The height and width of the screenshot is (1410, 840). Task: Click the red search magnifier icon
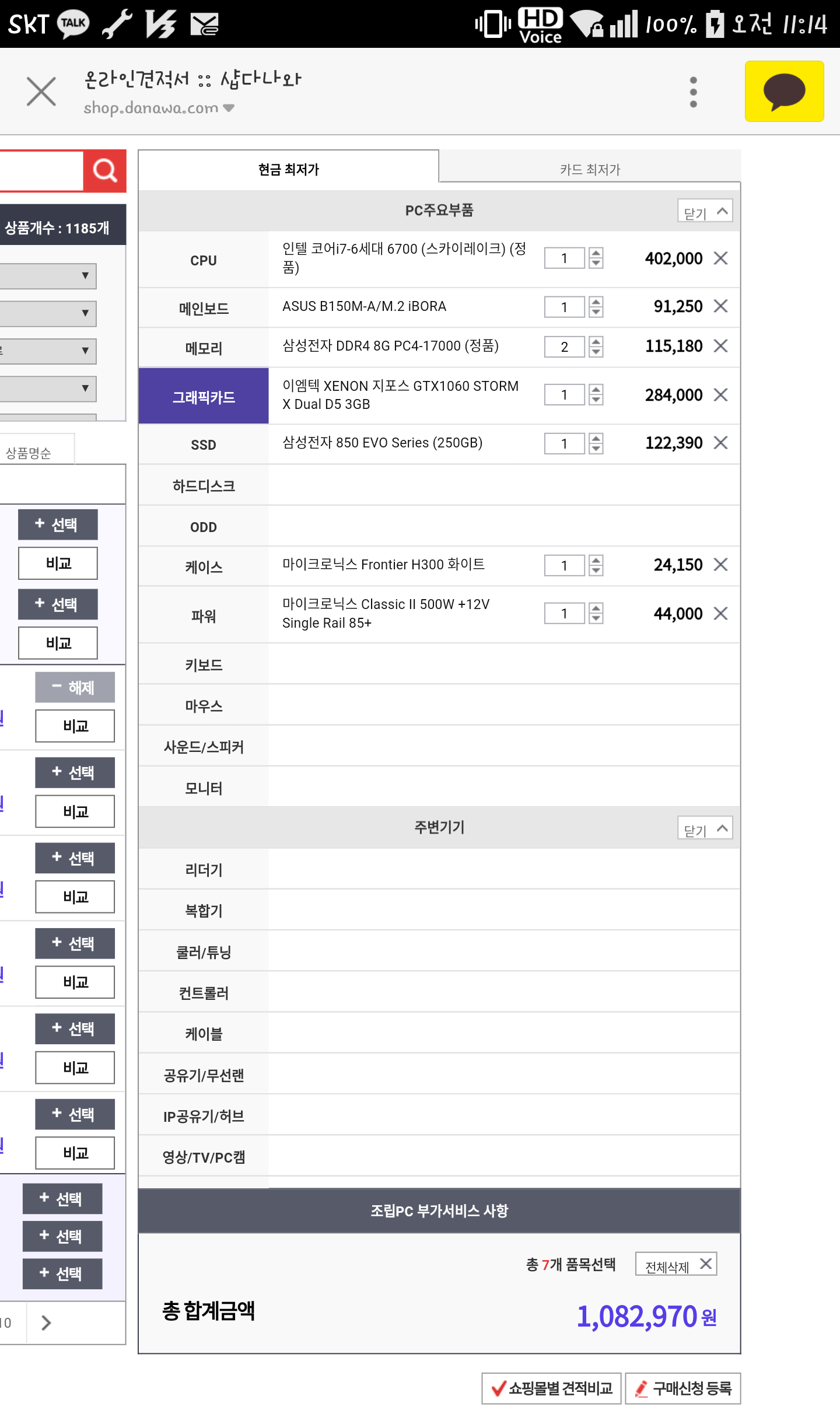pyautogui.click(x=105, y=170)
